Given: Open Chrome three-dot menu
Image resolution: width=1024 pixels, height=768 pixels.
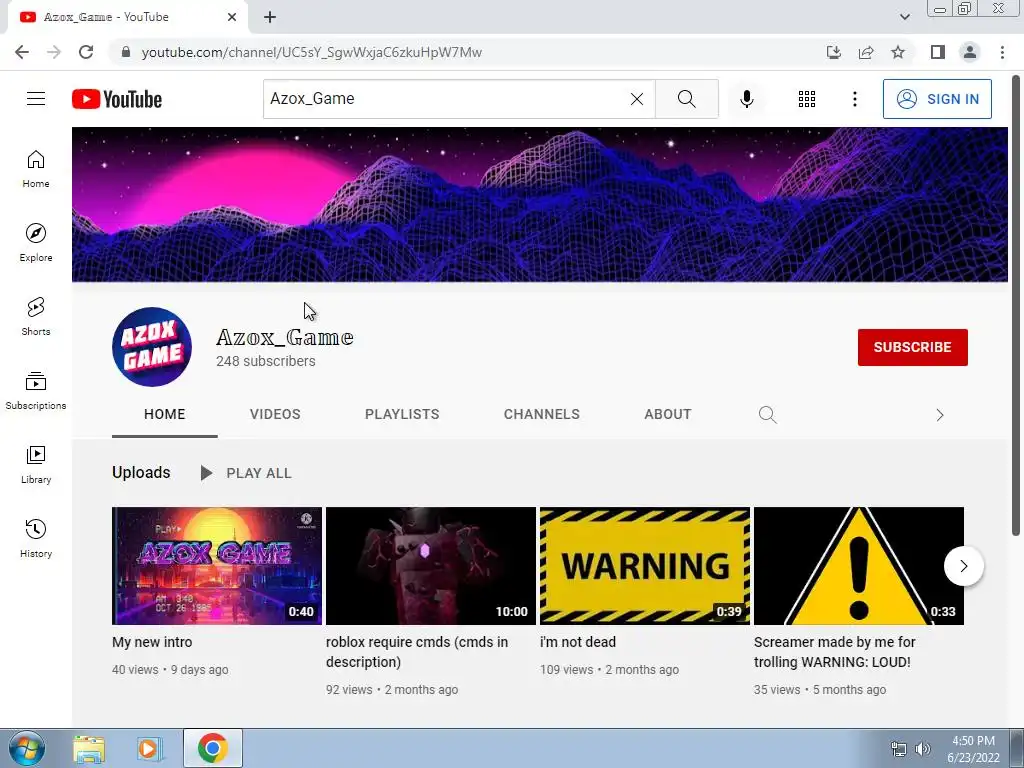Looking at the screenshot, I should click(x=1002, y=52).
